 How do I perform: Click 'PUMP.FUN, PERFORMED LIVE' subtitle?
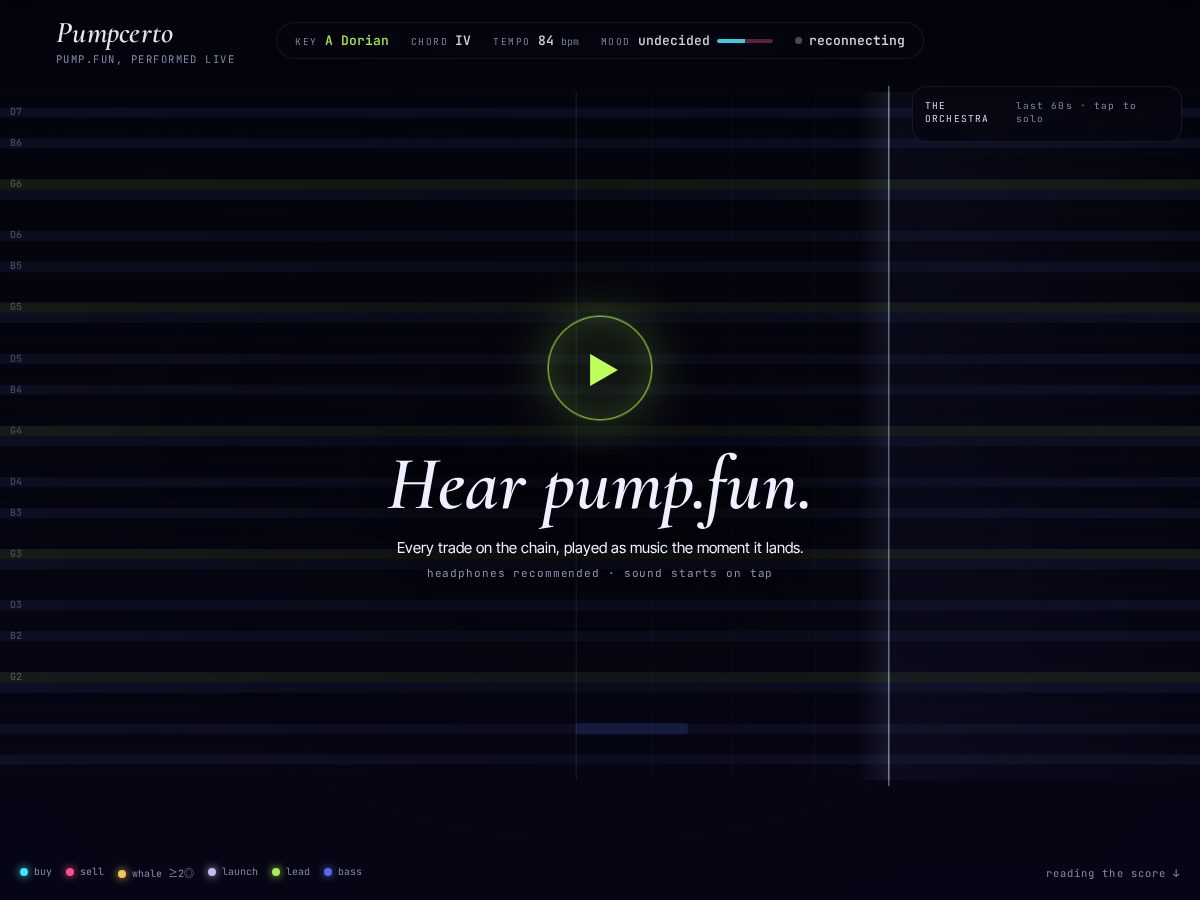[x=146, y=60]
